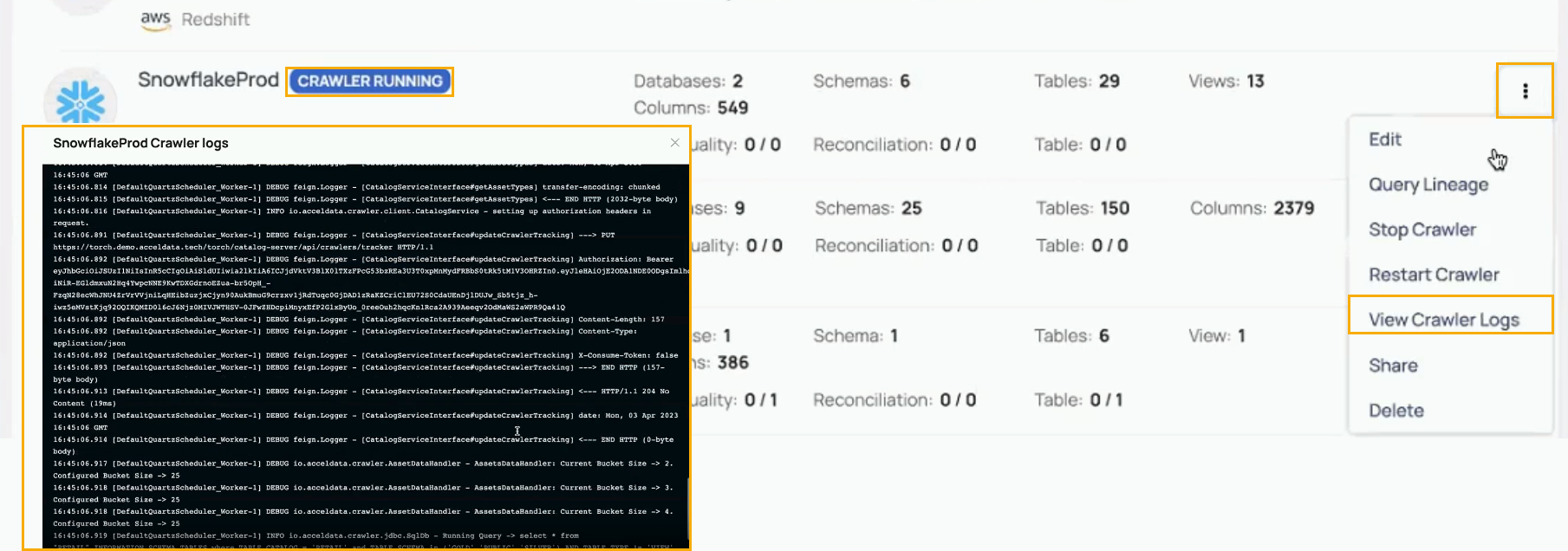Click the 'Columns: 2379' value
The height and width of the screenshot is (551, 1568).
(1252, 209)
